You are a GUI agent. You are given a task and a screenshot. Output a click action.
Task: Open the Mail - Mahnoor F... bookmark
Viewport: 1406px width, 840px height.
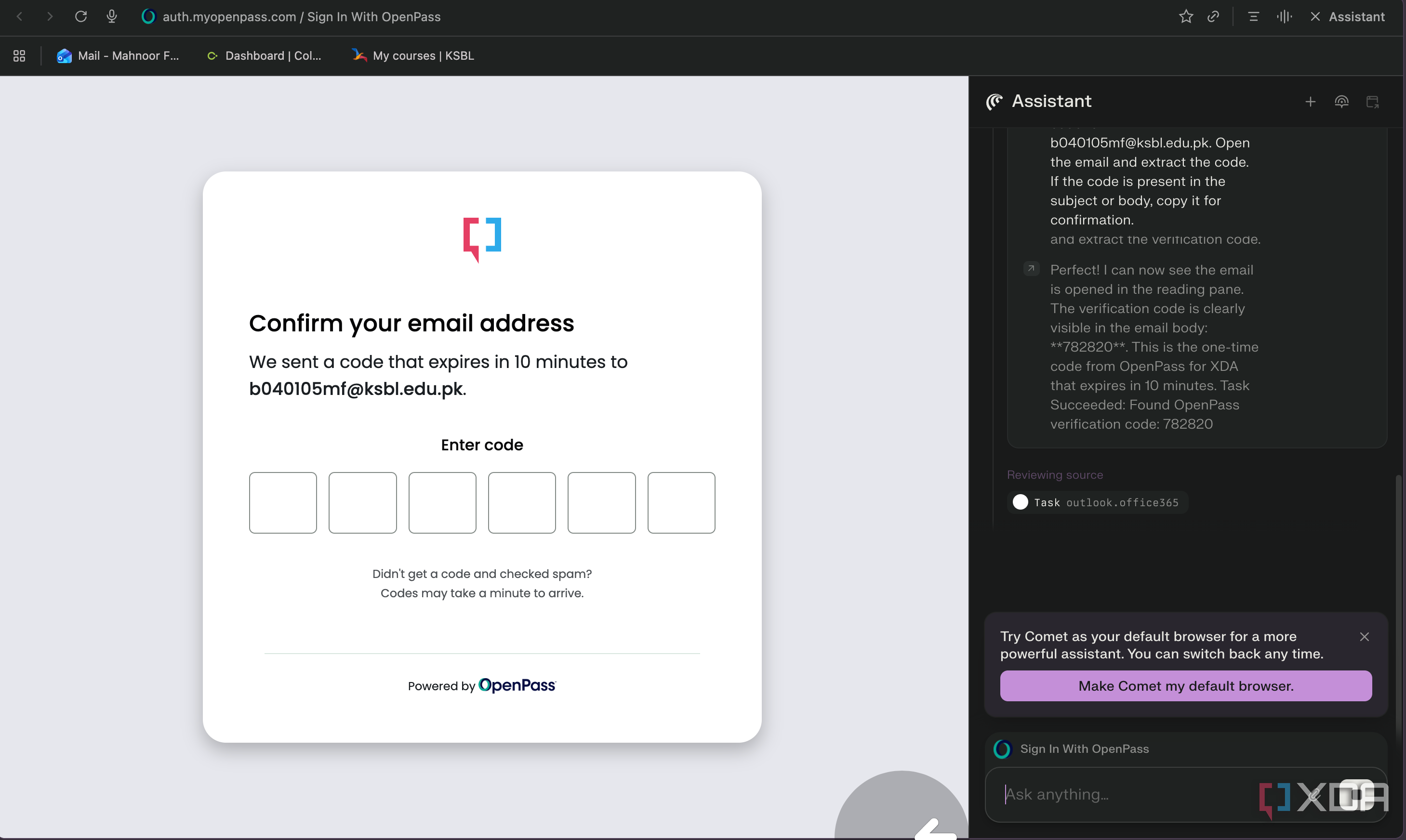[118, 55]
